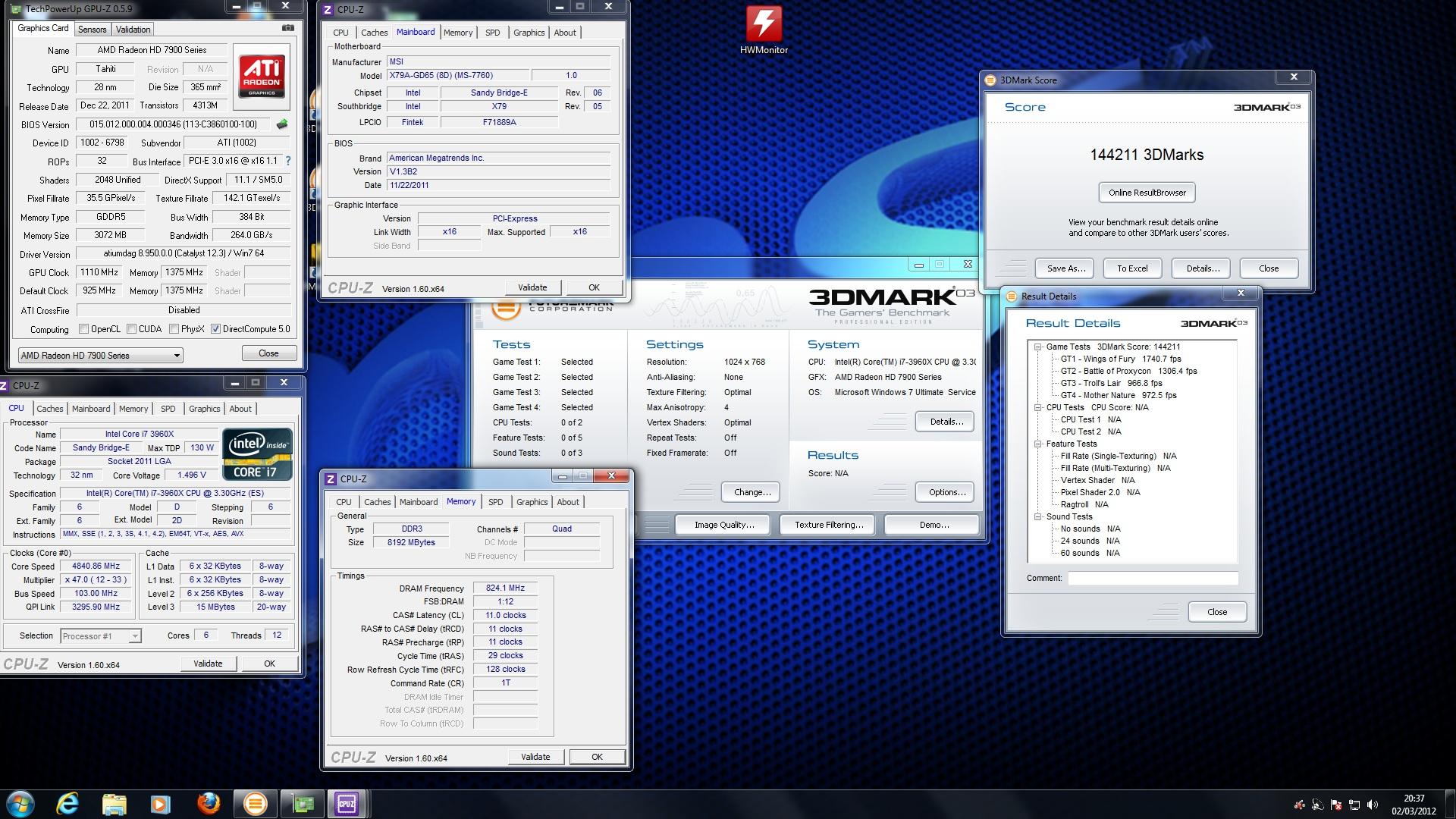Switch to GPU-Z taskbar icon
The height and width of the screenshot is (819, 1456).
[303, 803]
